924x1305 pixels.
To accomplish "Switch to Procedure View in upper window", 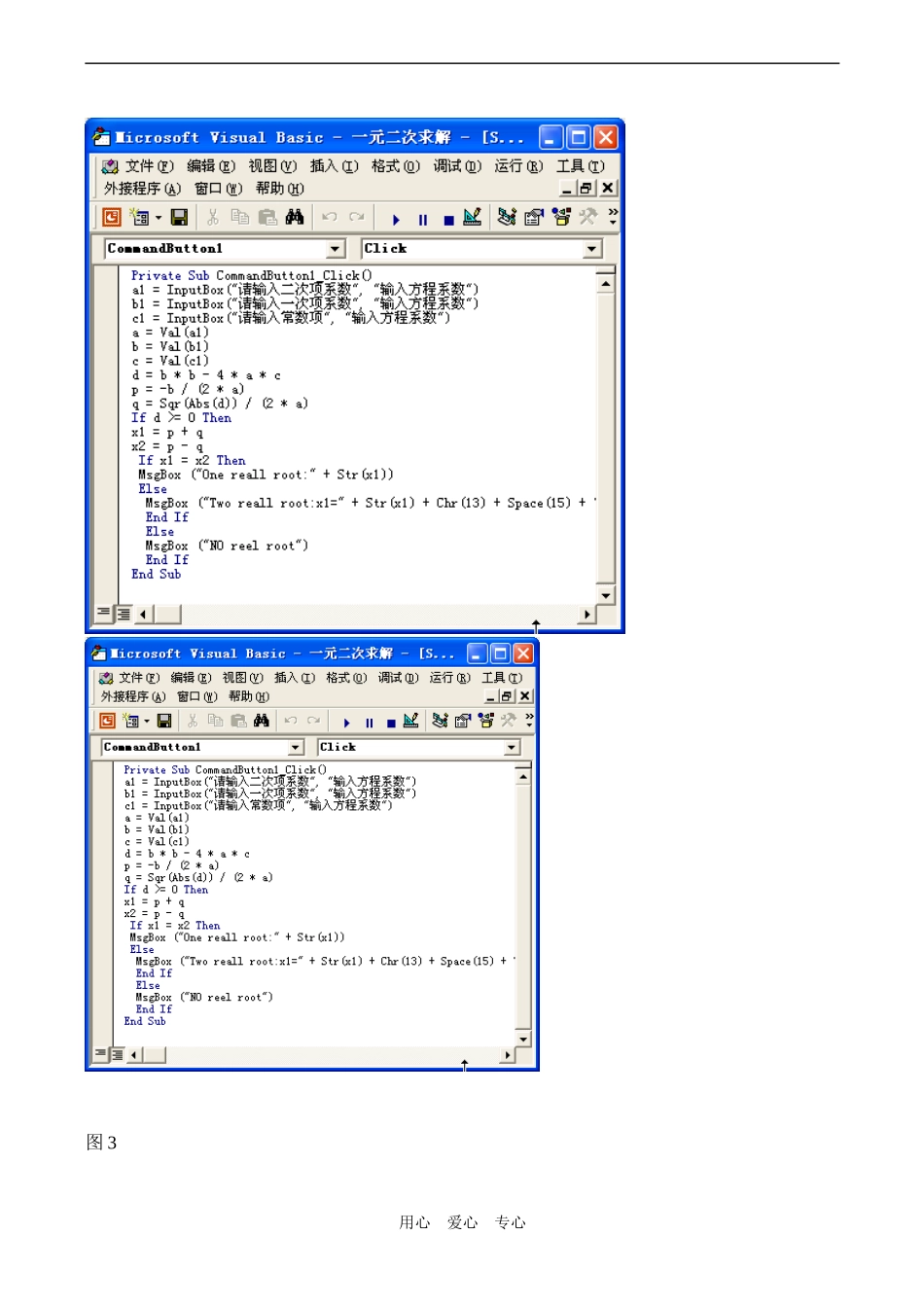I will (x=102, y=613).
